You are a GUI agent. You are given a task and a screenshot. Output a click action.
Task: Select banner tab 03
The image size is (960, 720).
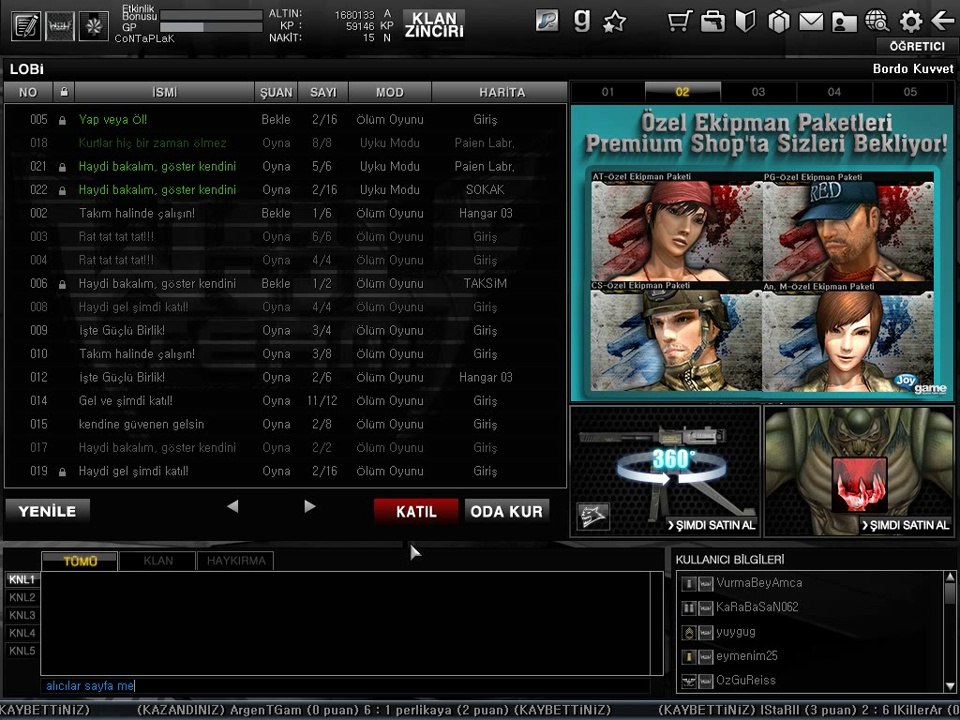[759, 92]
